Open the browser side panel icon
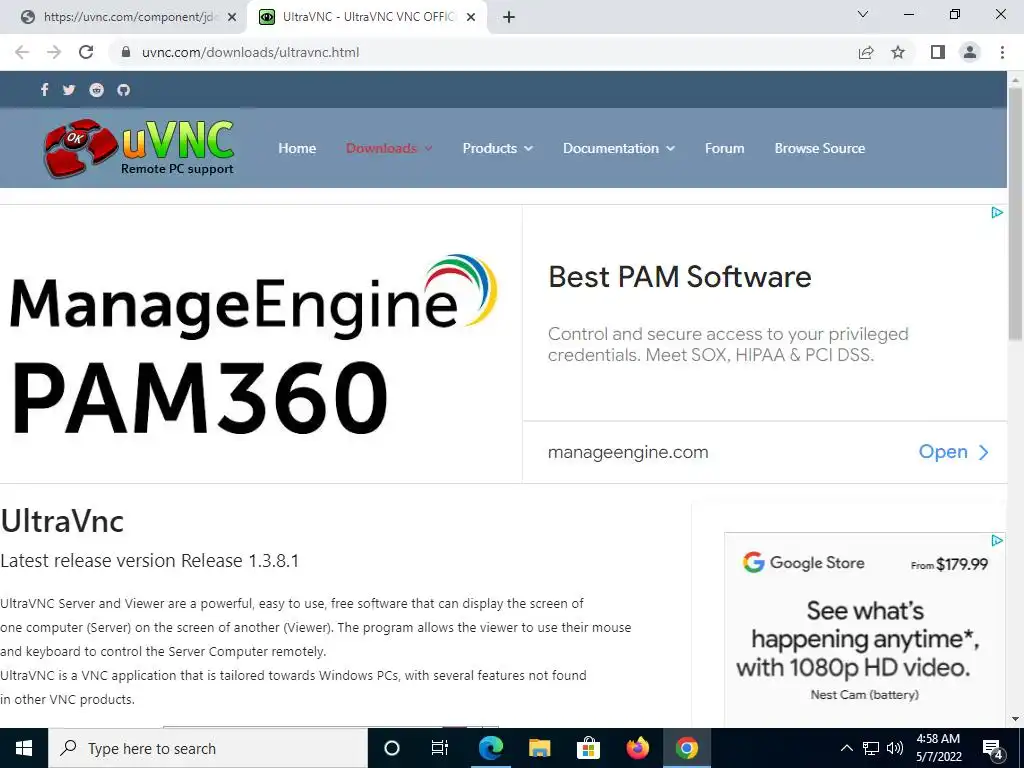 [x=938, y=52]
